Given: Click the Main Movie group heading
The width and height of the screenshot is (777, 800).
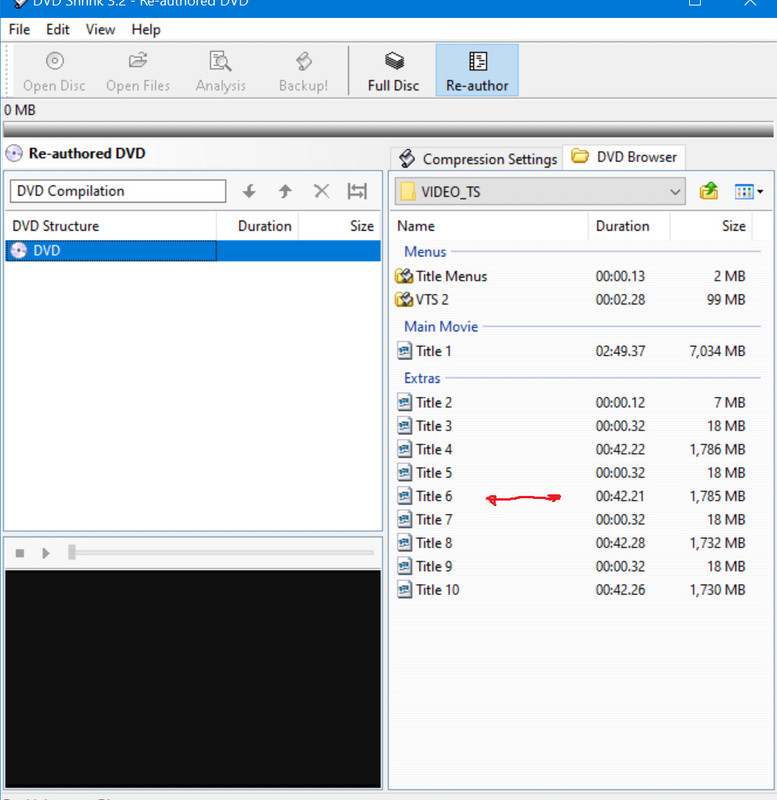Looking at the screenshot, I should pos(441,327).
